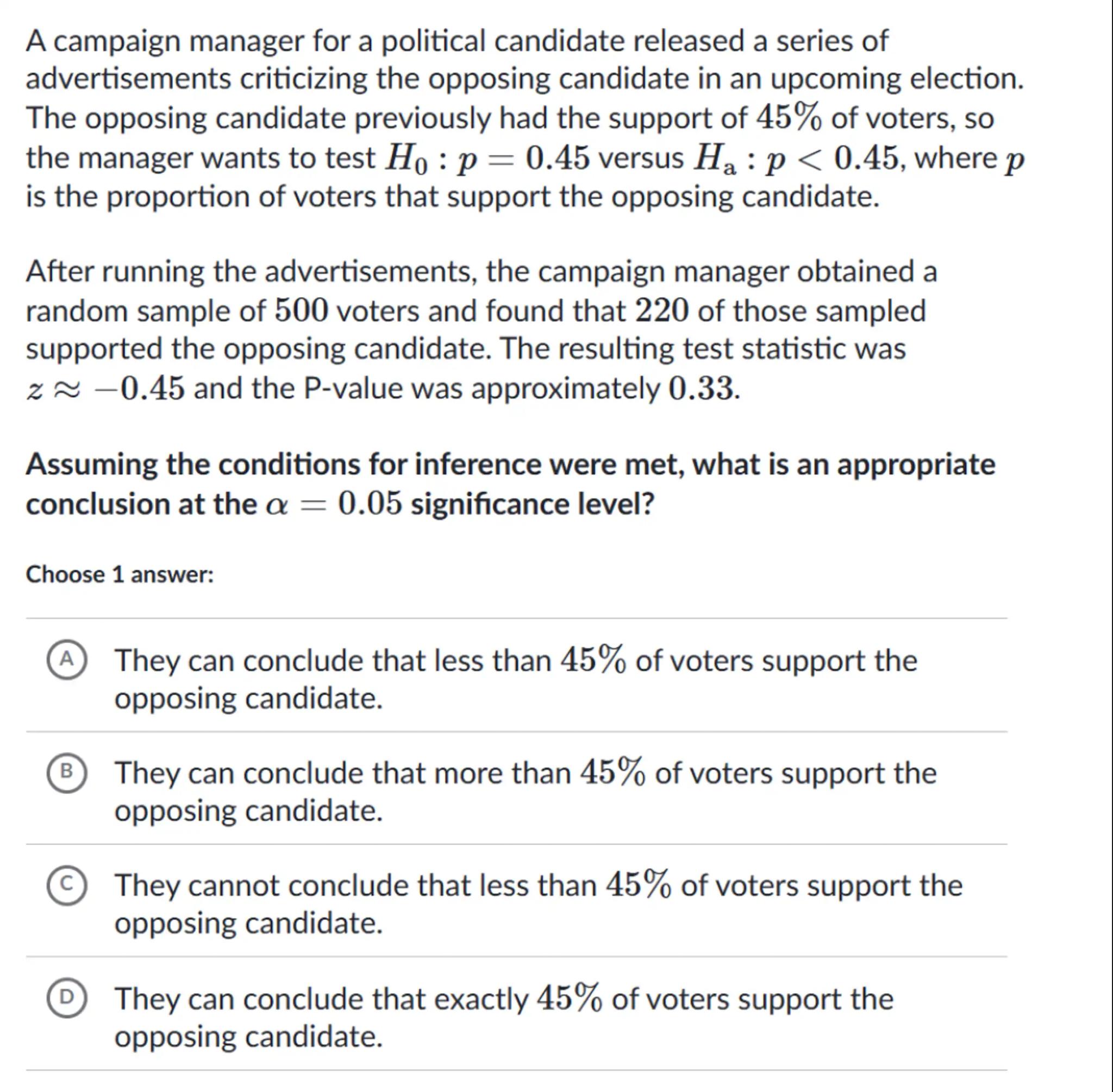Click the z ≈ −0.45 test statistic

click(x=105, y=388)
